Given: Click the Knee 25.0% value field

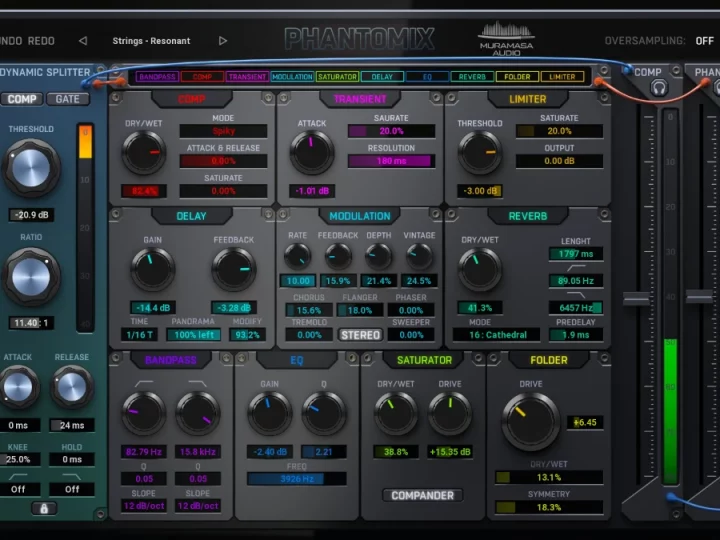Looking at the screenshot, I should point(19,459).
